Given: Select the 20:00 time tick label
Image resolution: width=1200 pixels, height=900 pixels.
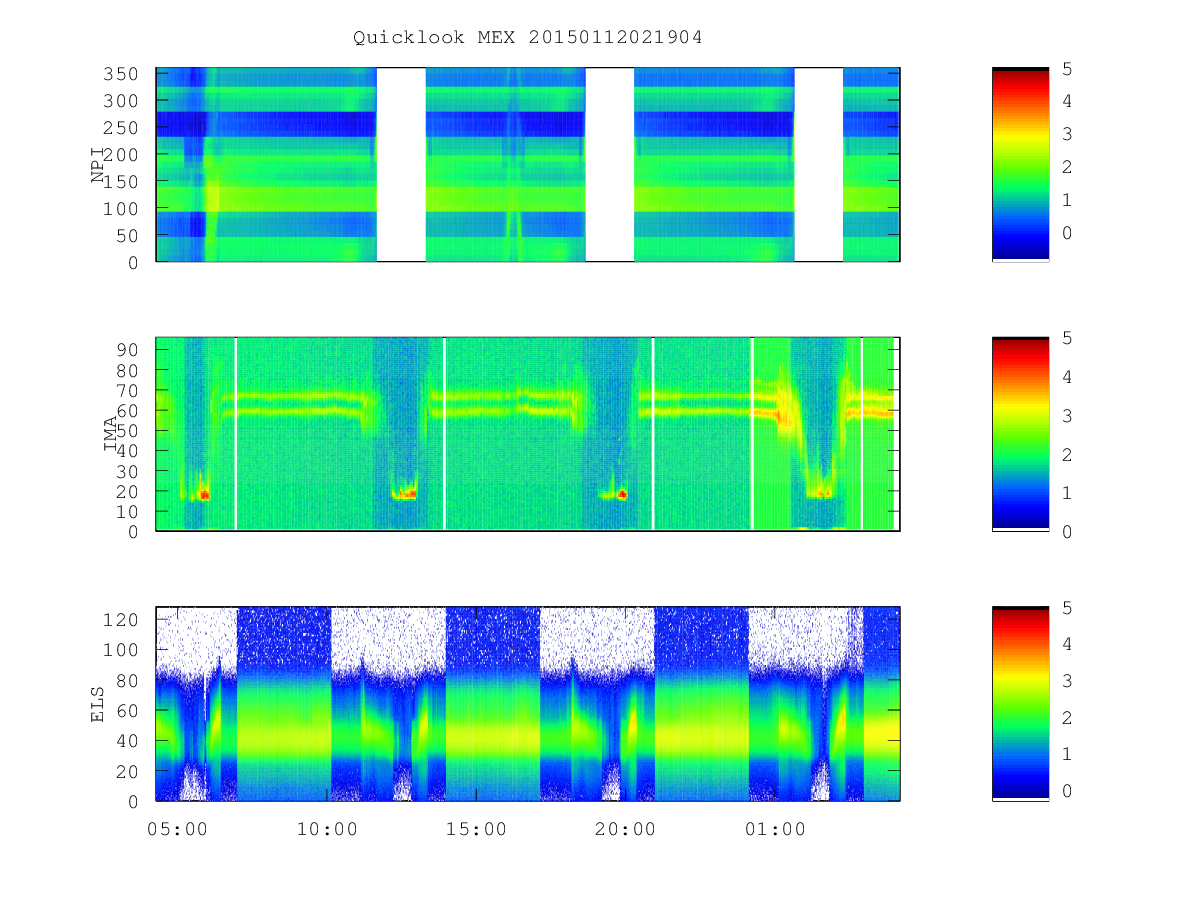Looking at the screenshot, I should pyautogui.click(x=624, y=829).
